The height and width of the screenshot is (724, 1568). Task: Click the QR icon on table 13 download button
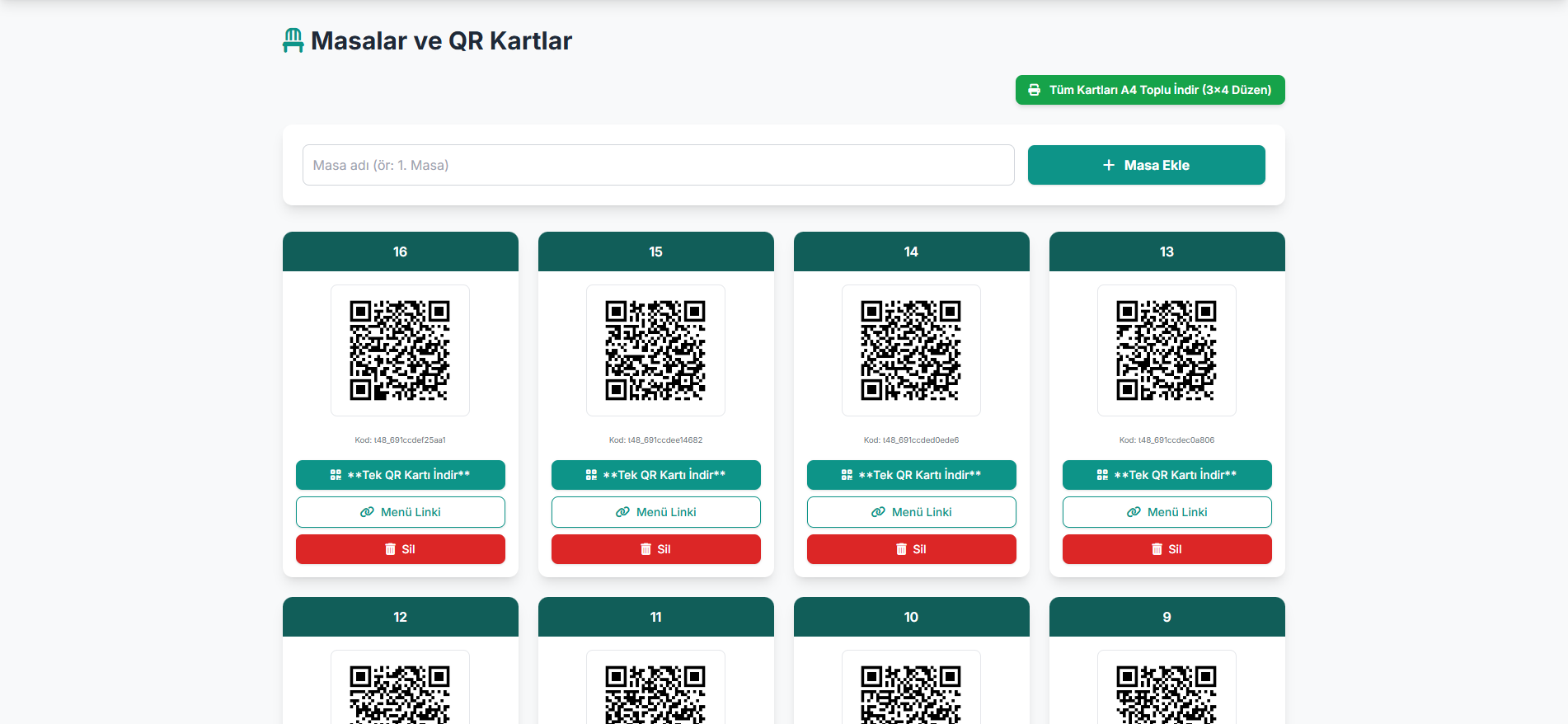[1102, 475]
